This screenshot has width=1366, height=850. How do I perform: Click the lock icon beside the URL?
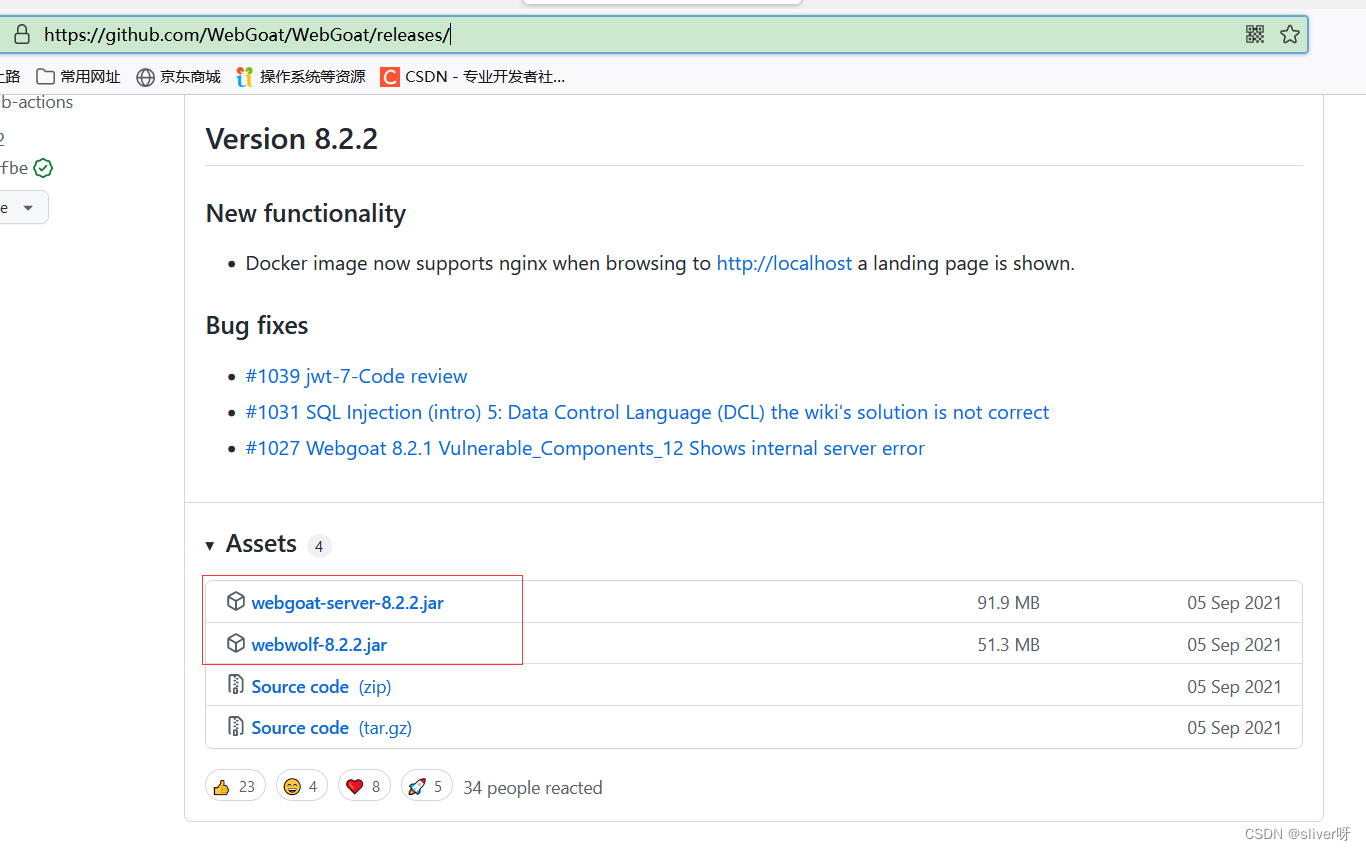coord(21,35)
